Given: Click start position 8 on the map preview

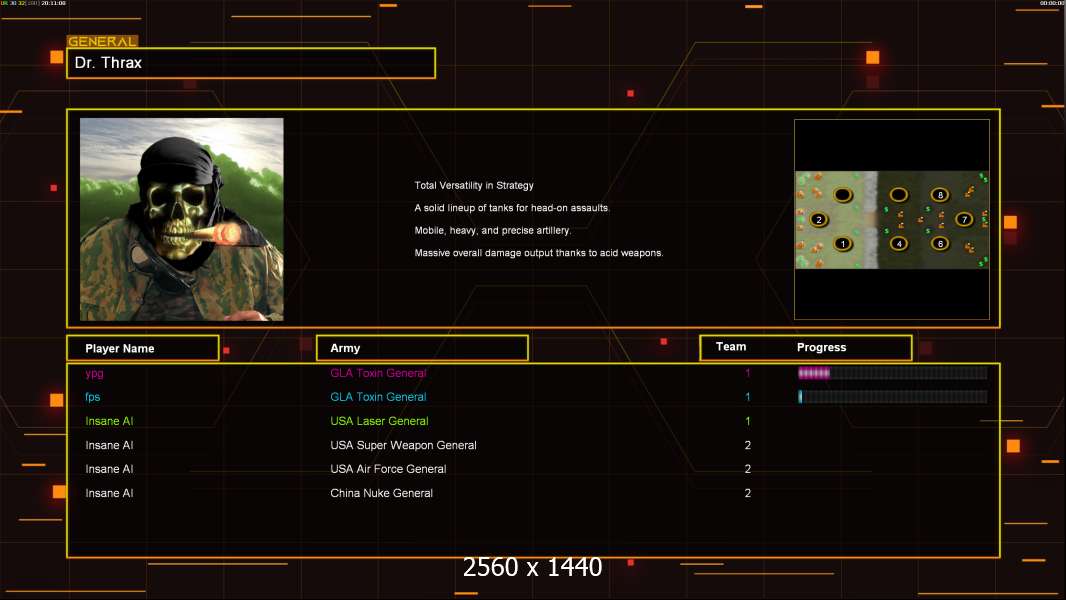Looking at the screenshot, I should point(940,195).
